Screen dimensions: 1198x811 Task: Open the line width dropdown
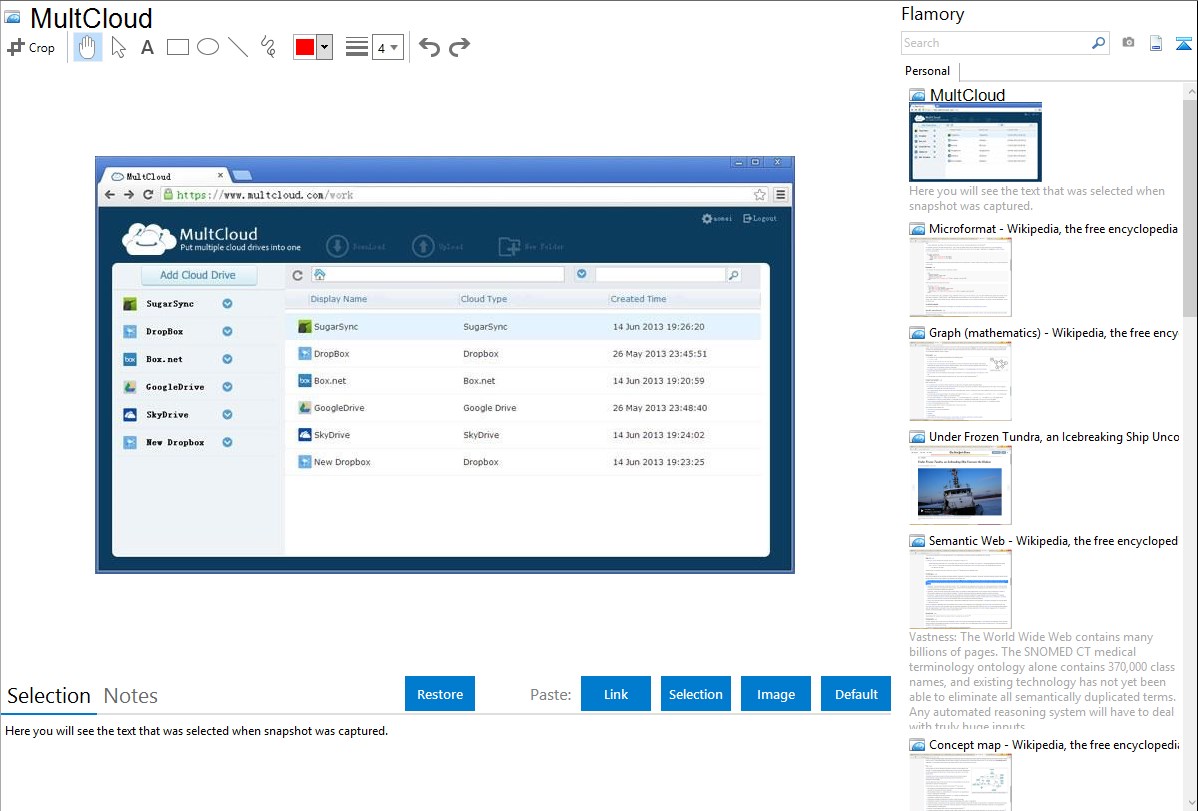point(387,47)
